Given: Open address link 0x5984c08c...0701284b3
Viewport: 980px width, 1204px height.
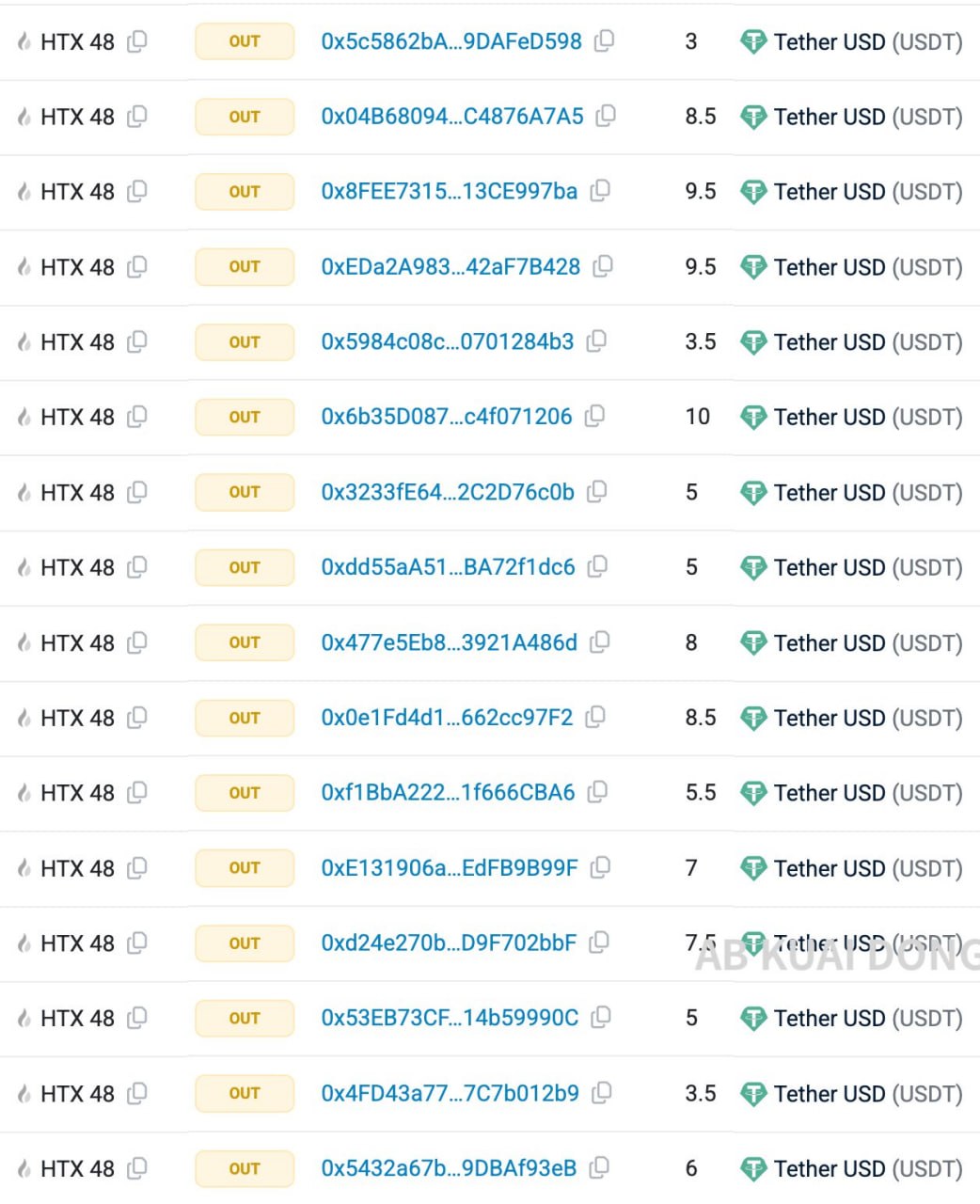Looking at the screenshot, I should (448, 342).
